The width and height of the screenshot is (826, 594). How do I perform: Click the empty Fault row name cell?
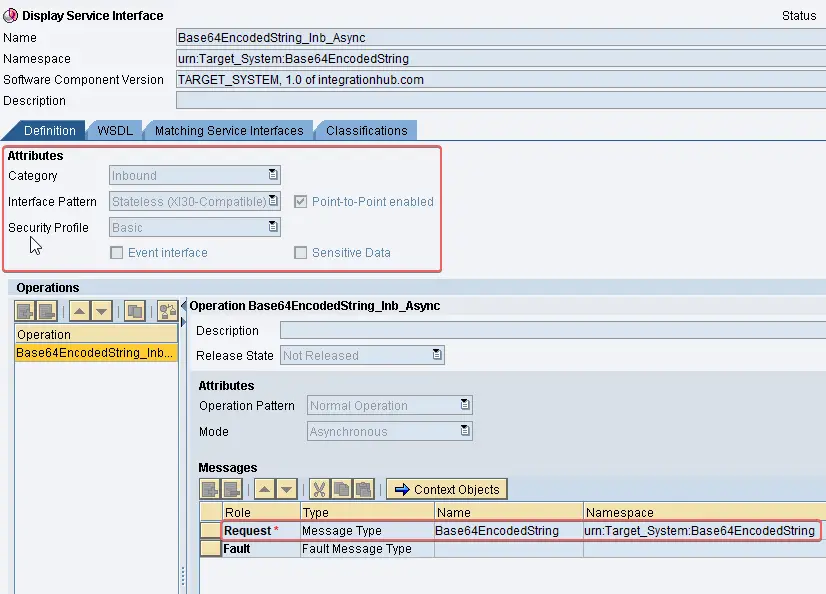pyautogui.click(x=509, y=549)
